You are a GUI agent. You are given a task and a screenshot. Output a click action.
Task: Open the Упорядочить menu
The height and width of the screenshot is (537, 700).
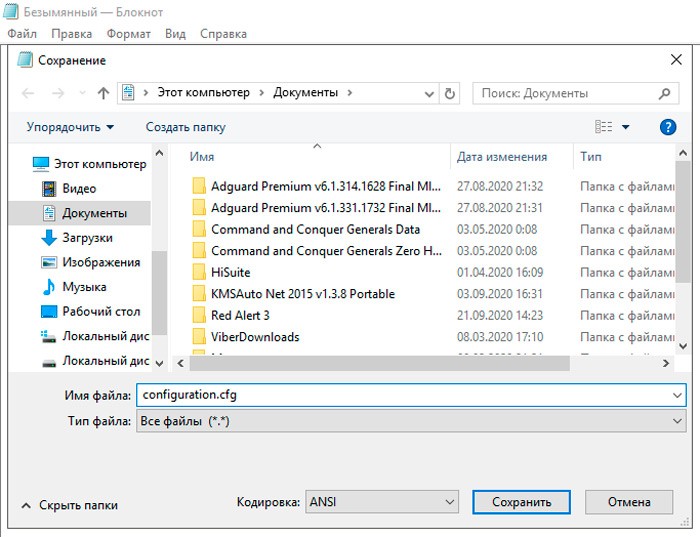(70, 127)
